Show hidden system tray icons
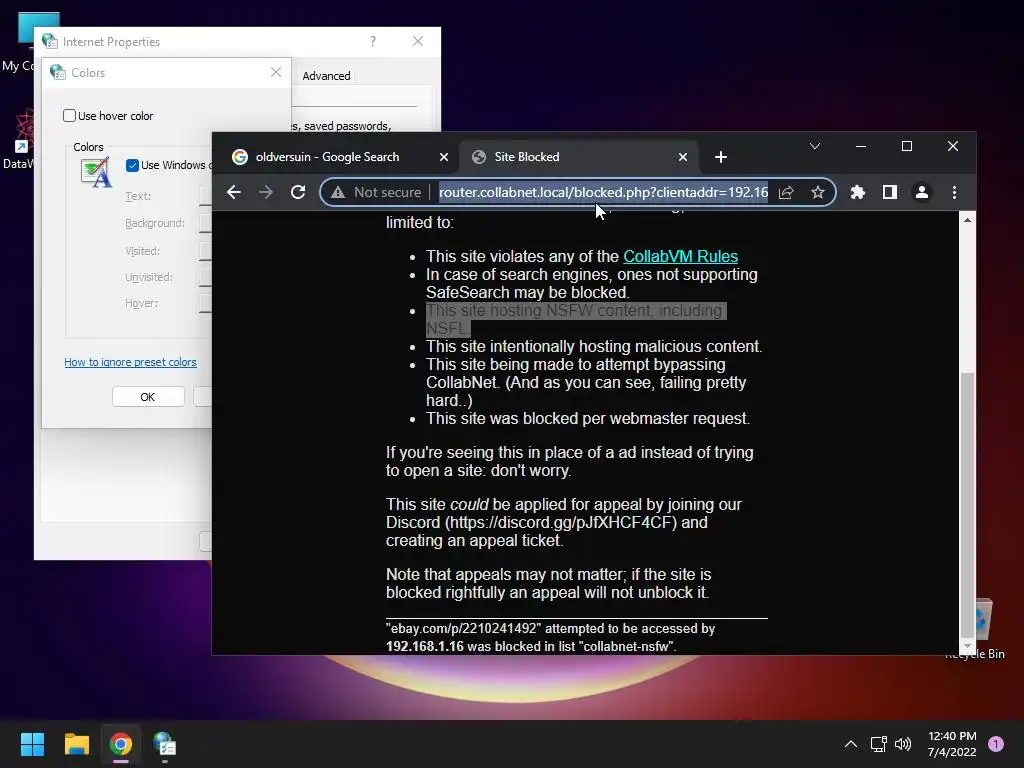1024x768 pixels. (850, 744)
